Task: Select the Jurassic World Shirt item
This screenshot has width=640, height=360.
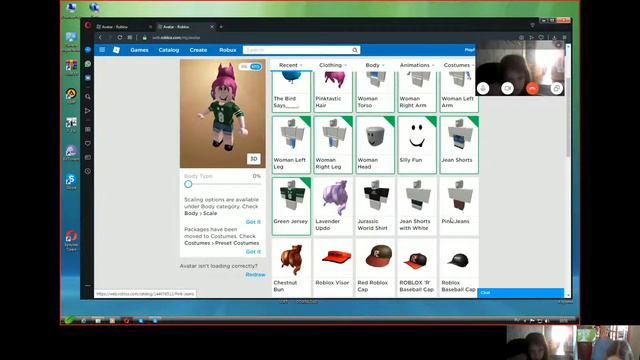Action: coord(375,207)
